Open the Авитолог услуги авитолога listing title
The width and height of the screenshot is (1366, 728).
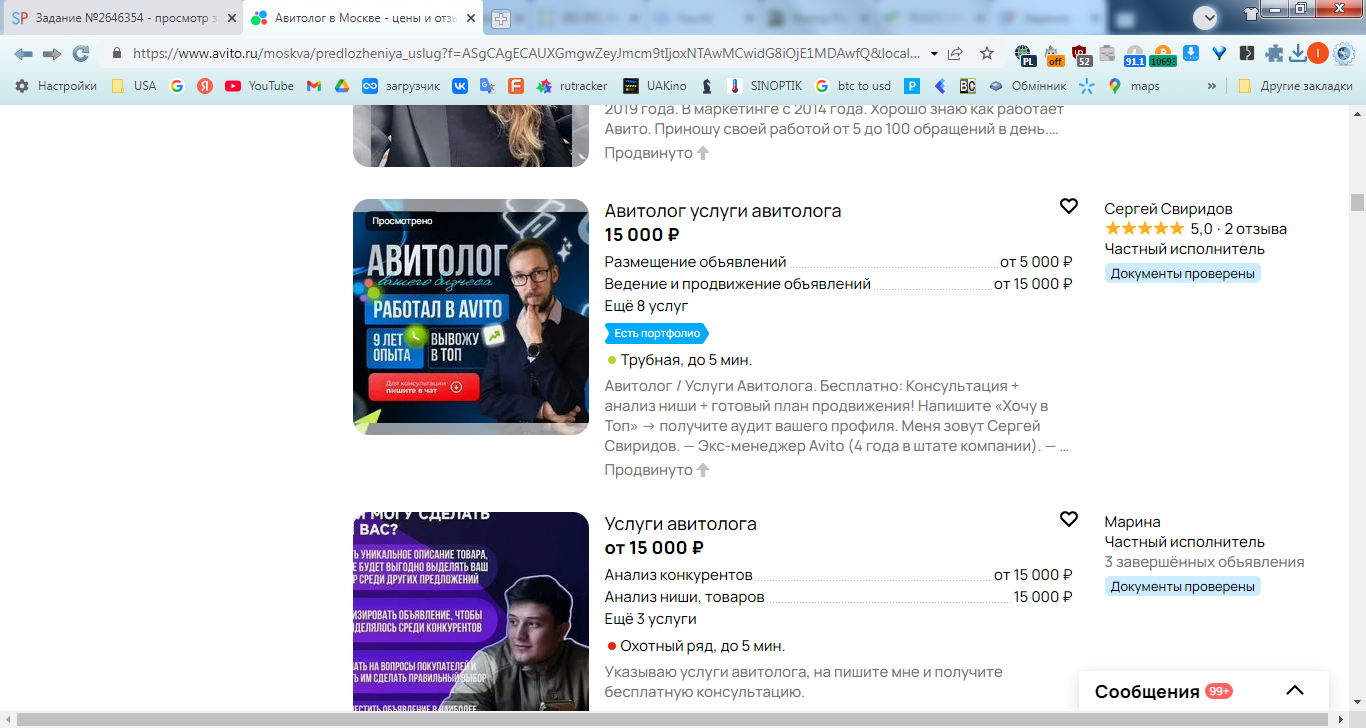[x=723, y=211]
